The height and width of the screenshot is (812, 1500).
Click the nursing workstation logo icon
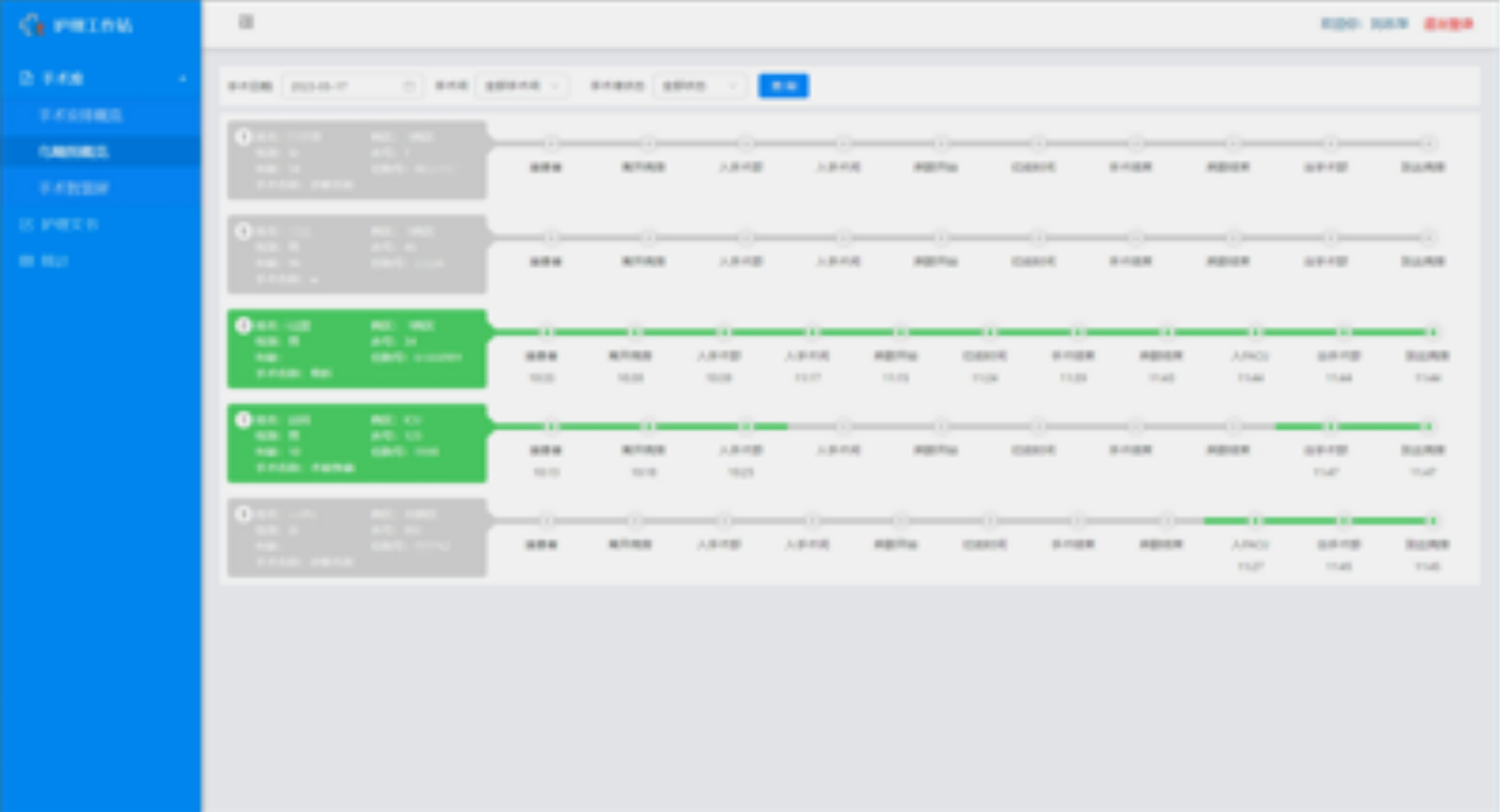[x=31, y=25]
